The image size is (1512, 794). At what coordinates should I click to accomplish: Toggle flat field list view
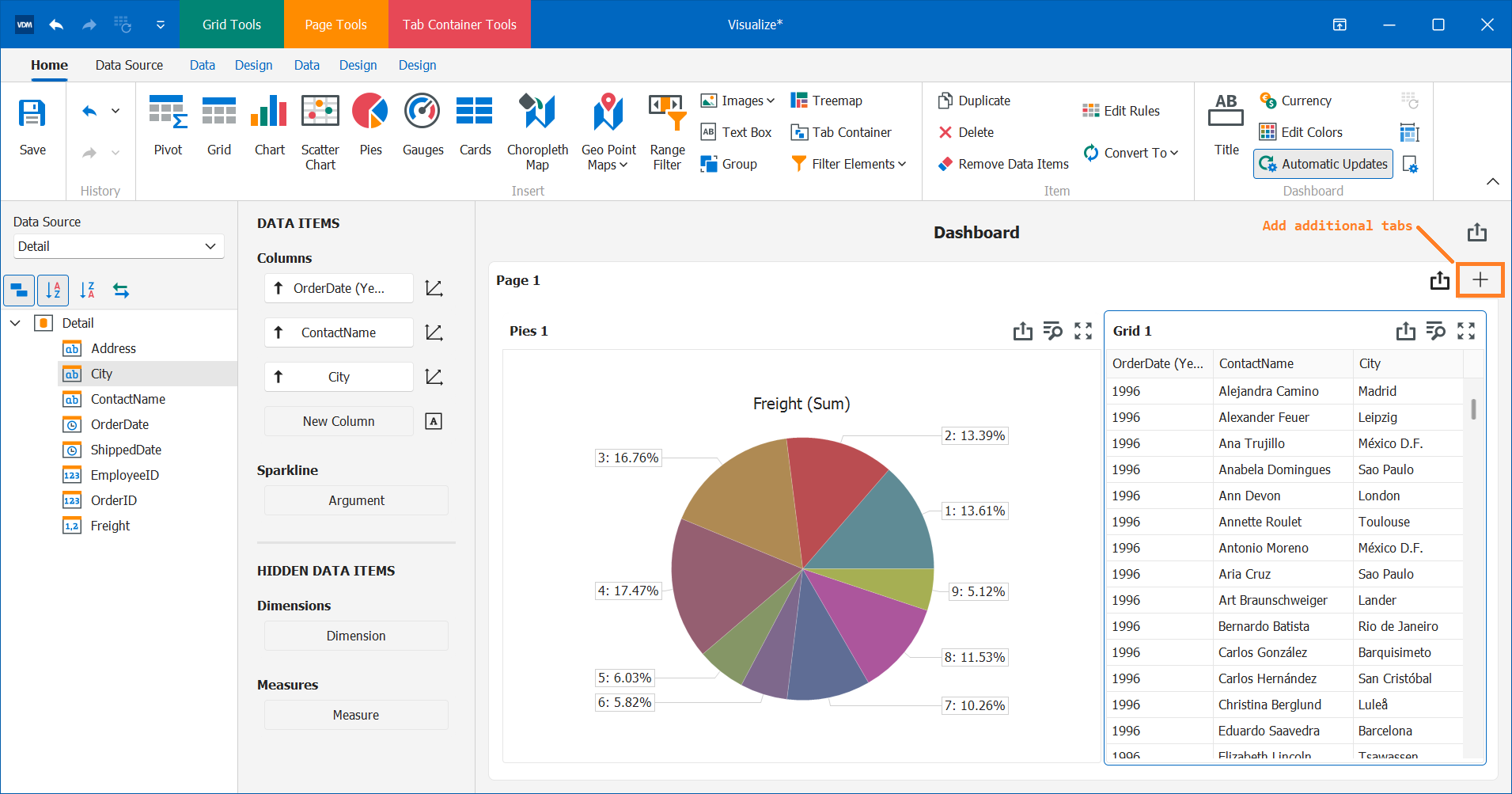[18, 290]
